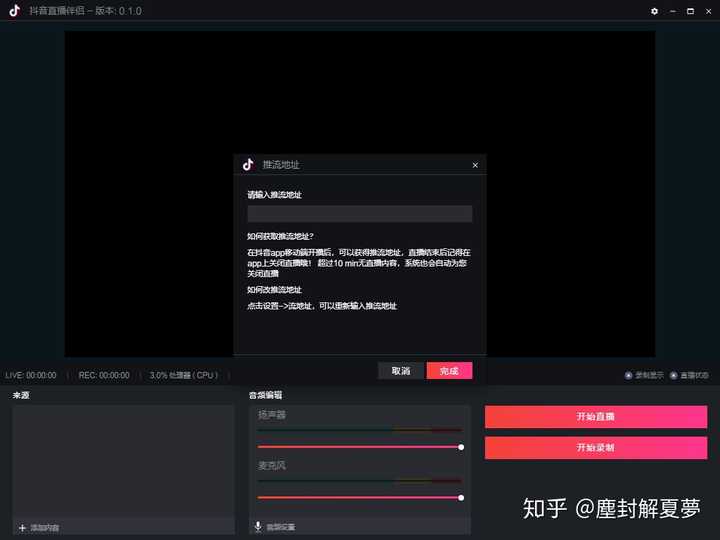Viewport: 720px width, 540px height.
Task: Minimize the Douyin live companion window
Action: point(673,11)
